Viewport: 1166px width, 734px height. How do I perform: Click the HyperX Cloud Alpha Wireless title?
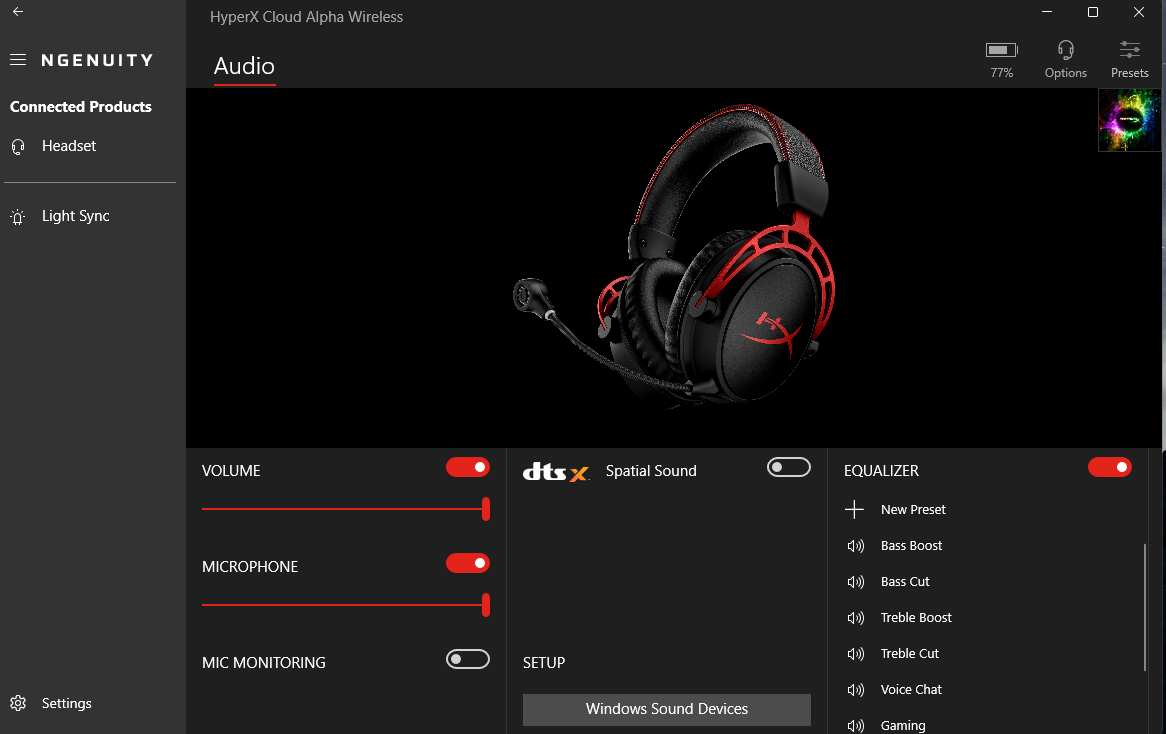[x=306, y=16]
